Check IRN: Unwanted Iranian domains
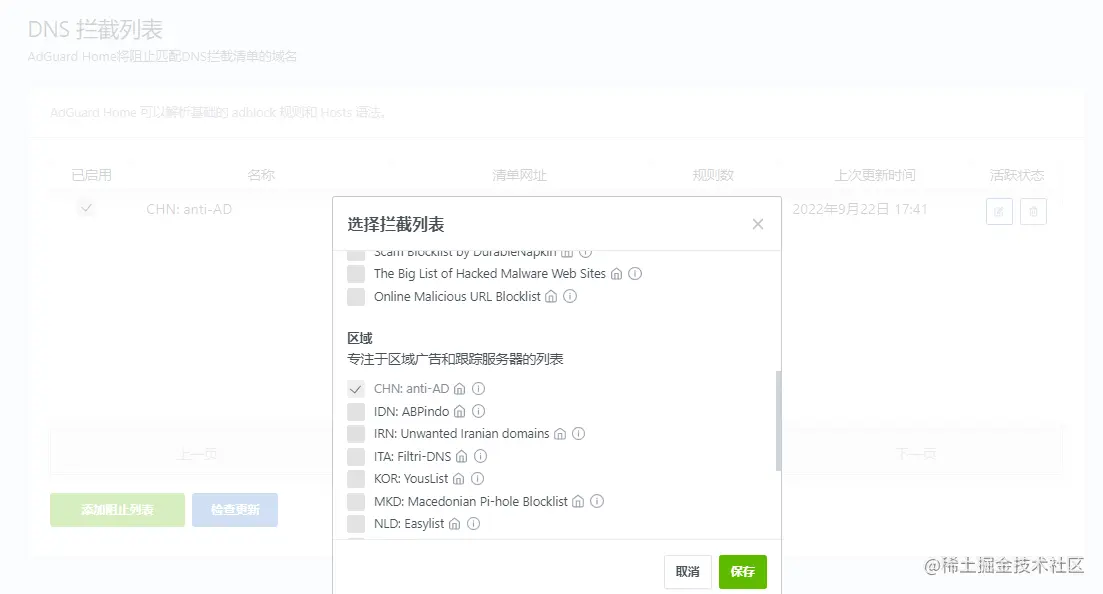 coord(356,434)
